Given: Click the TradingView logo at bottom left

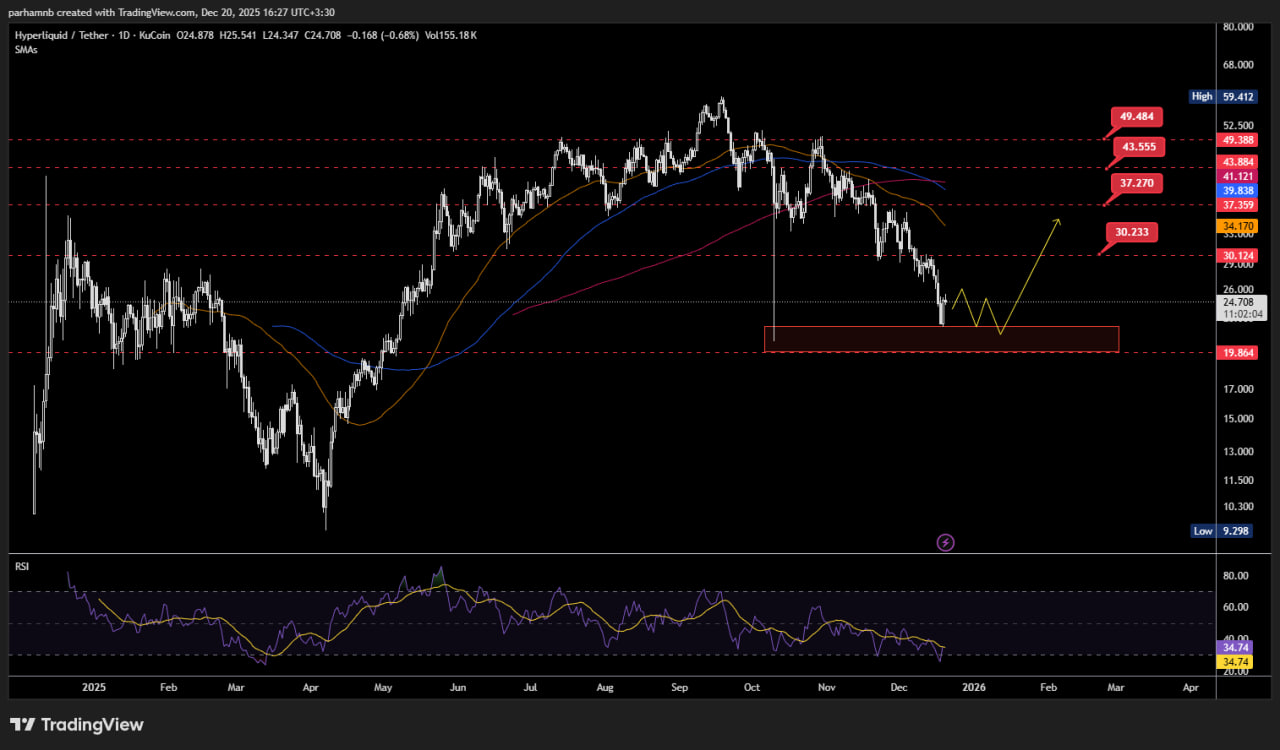Looking at the screenshot, I should [77, 725].
